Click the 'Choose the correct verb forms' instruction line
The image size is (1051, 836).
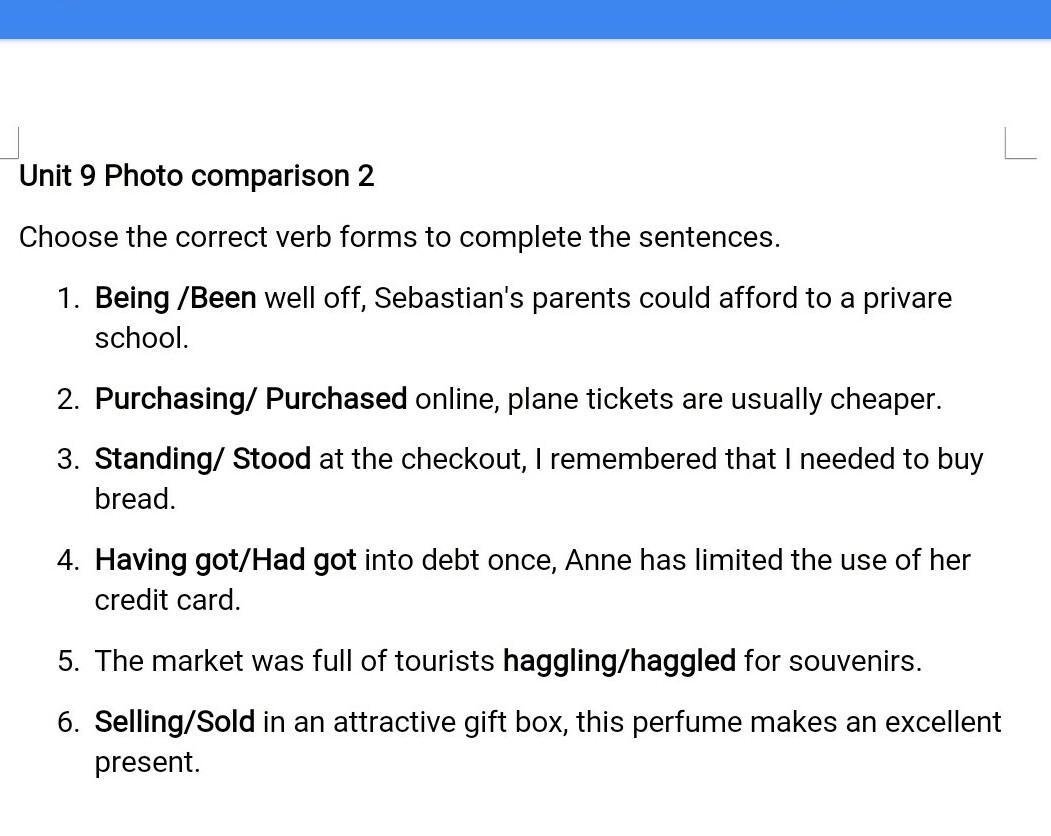(x=398, y=237)
